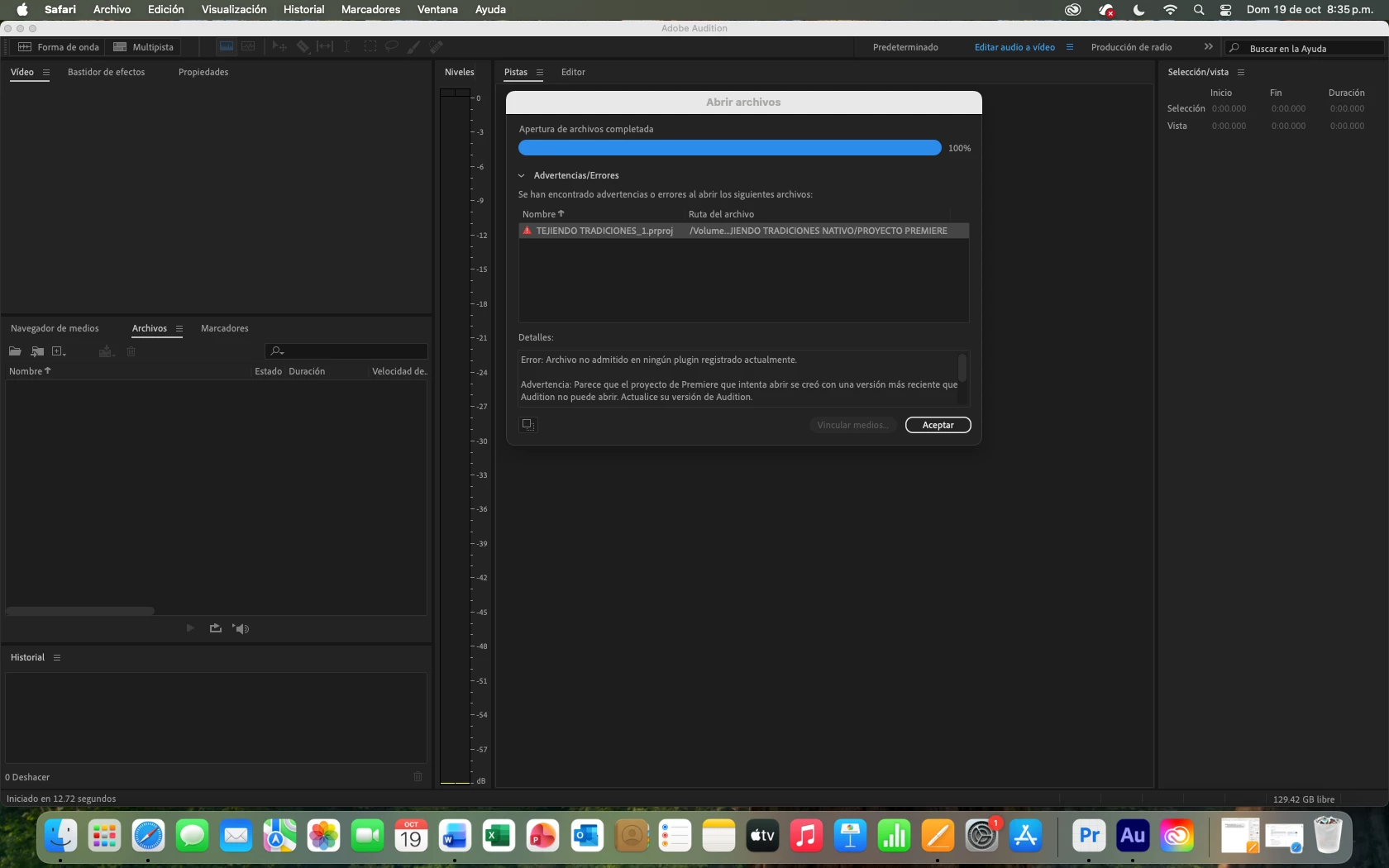Select the Marquee Selection tool

370,47
